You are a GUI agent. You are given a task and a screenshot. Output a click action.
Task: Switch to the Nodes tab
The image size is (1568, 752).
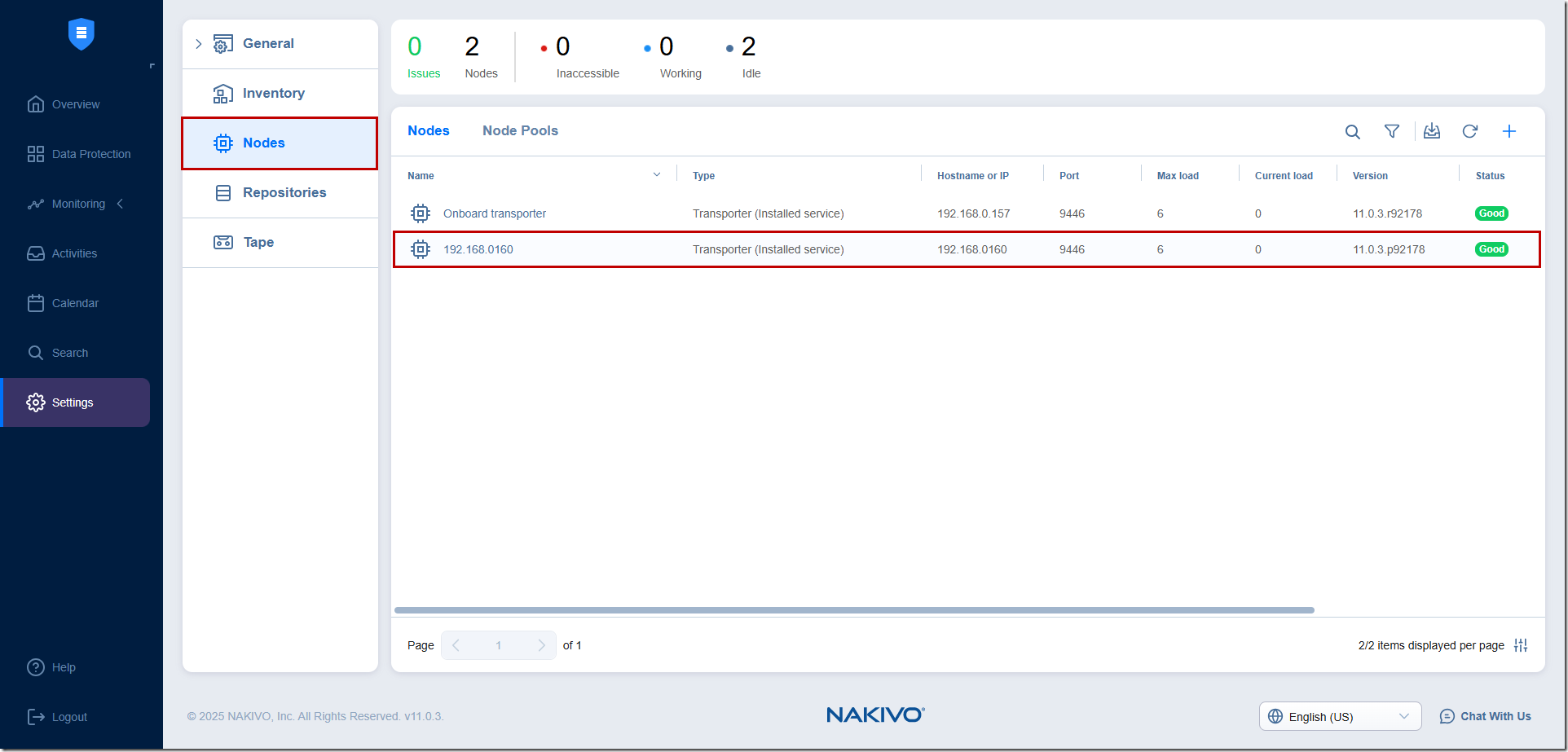[429, 130]
